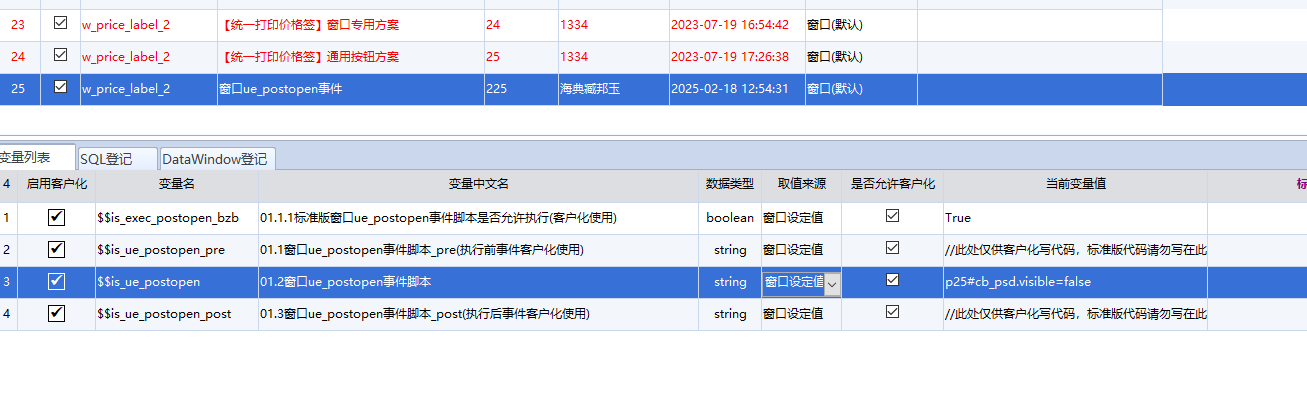Screen dimensions: 1307x420
Task: Uncheck 启用客户化 for $$is_ue_postopen row
Action: point(57,281)
